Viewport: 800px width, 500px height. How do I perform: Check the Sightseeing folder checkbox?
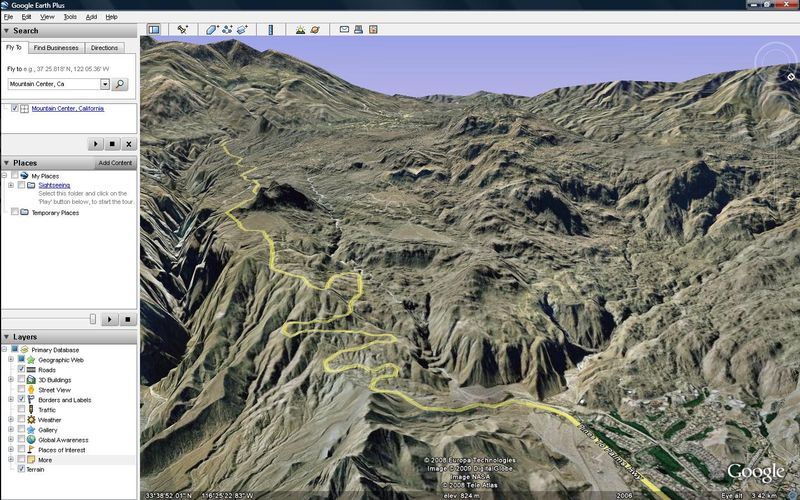click(x=21, y=185)
